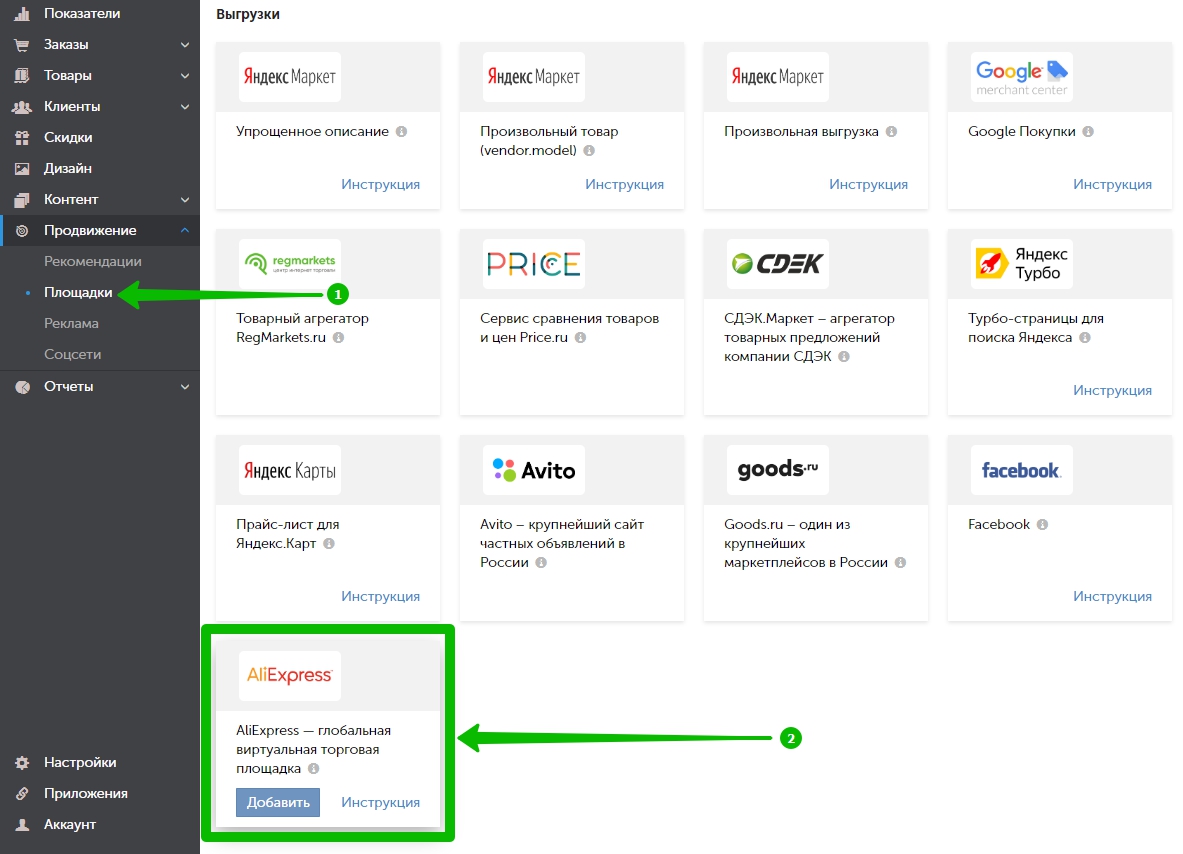
Task: Click info icon beside Price.ru description
Action: coord(580,337)
